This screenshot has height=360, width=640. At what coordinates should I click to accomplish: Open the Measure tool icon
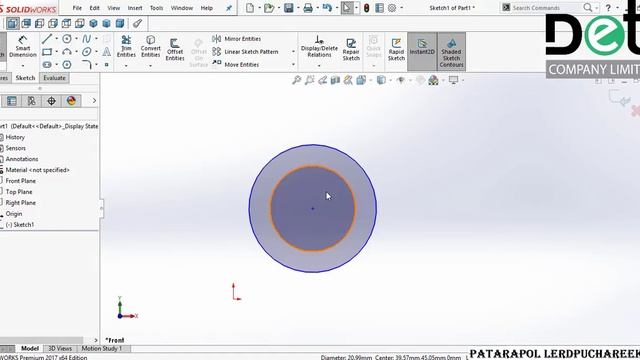[x=138, y=23]
